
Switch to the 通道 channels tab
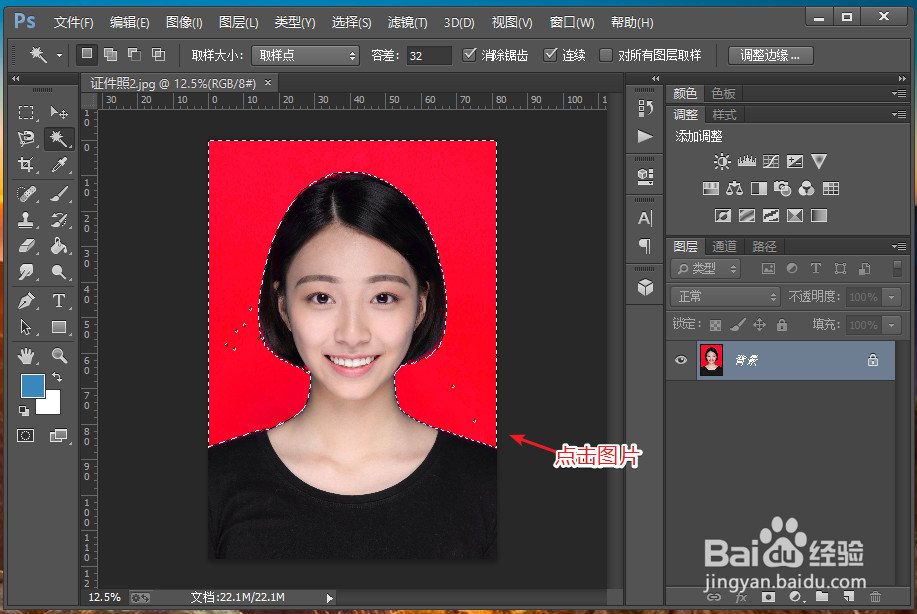(x=725, y=246)
